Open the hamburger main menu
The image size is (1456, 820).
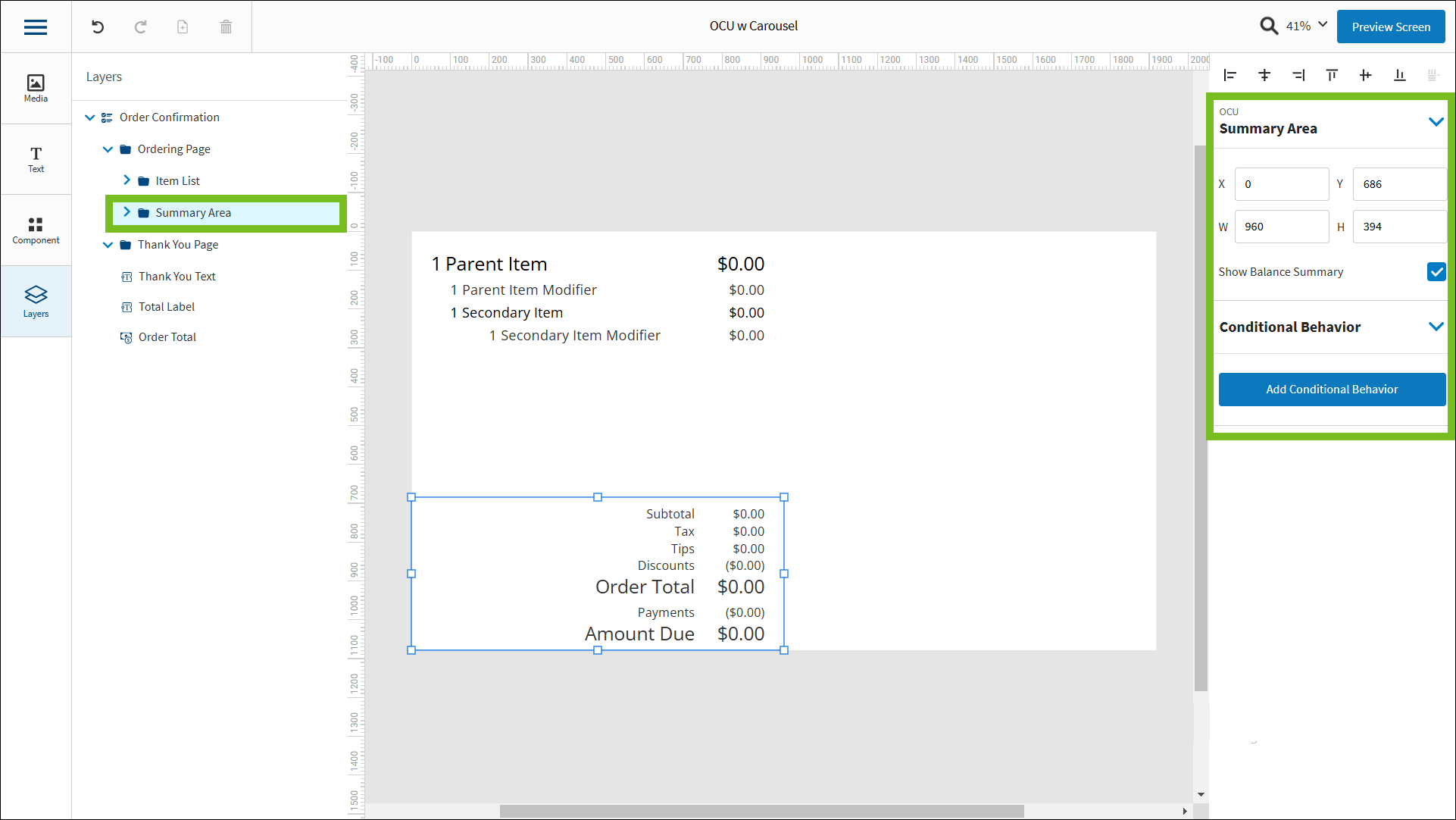coord(36,27)
